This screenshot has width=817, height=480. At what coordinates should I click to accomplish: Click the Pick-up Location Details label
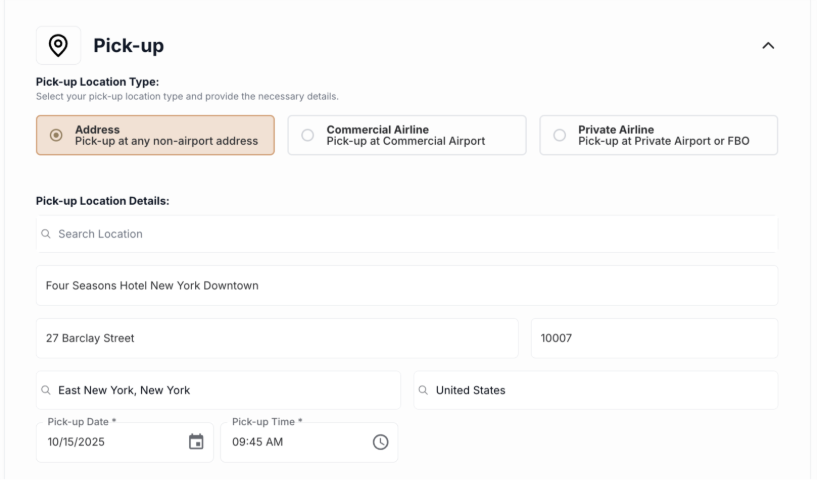(102, 201)
